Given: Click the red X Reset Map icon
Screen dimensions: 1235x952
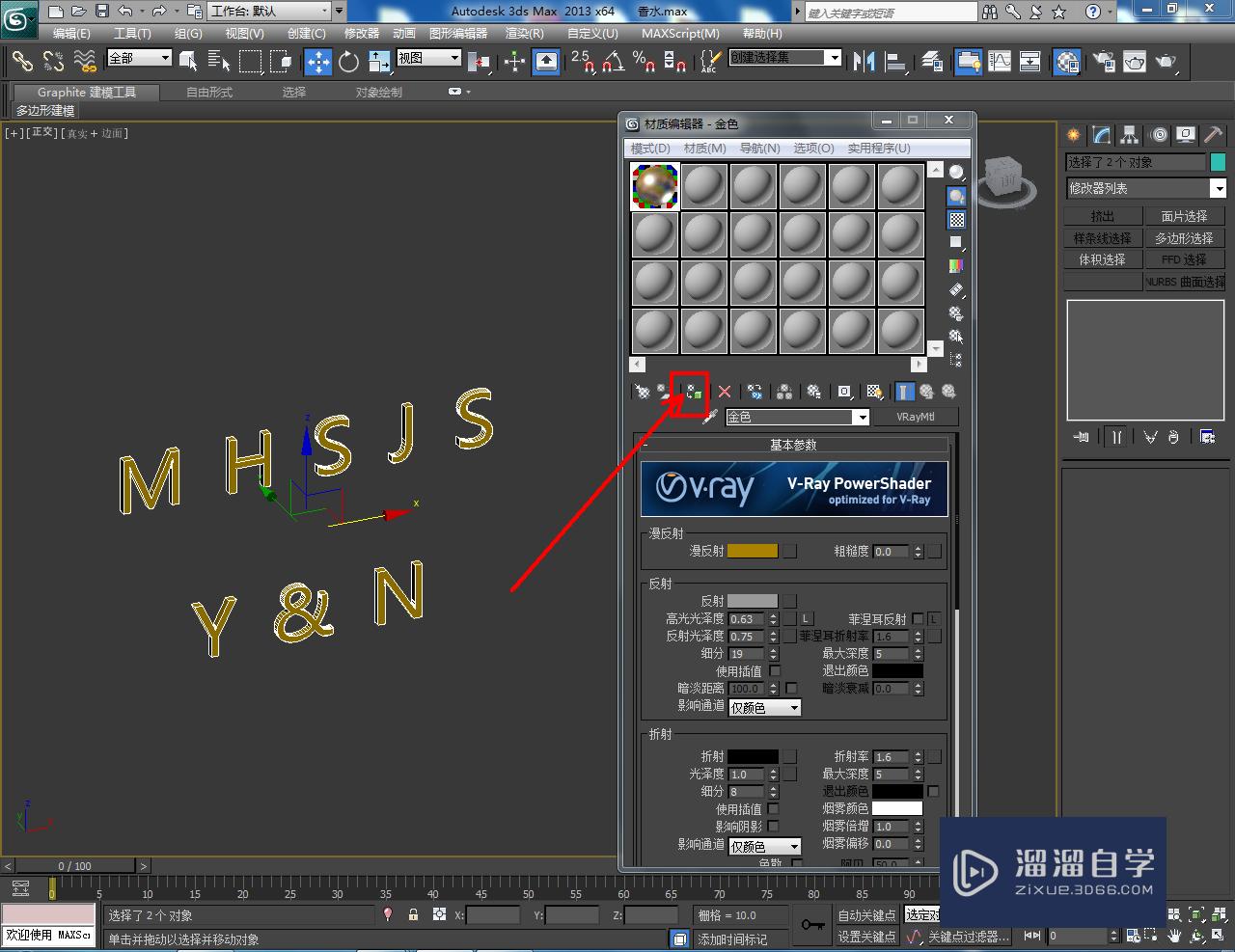Looking at the screenshot, I should [x=725, y=392].
